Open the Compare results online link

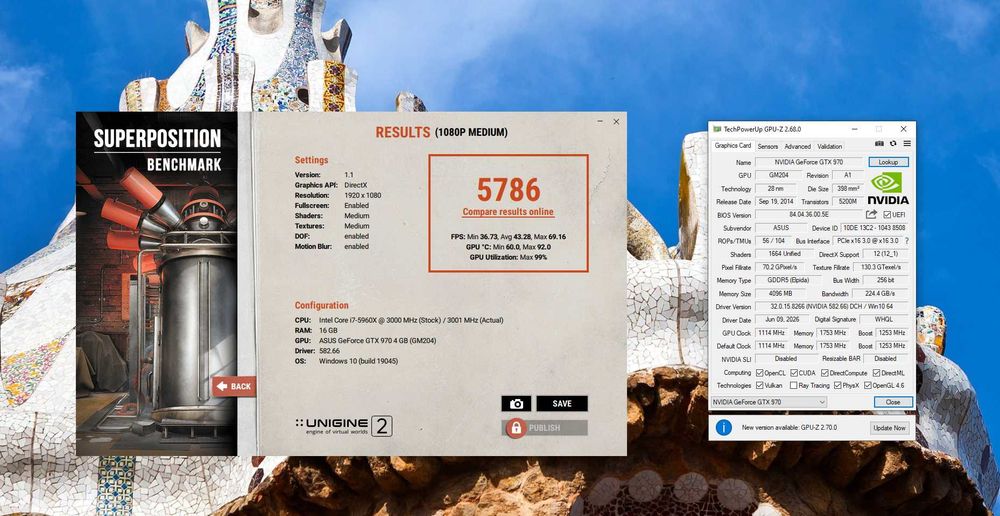pyautogui.click(x=508, y=212)
